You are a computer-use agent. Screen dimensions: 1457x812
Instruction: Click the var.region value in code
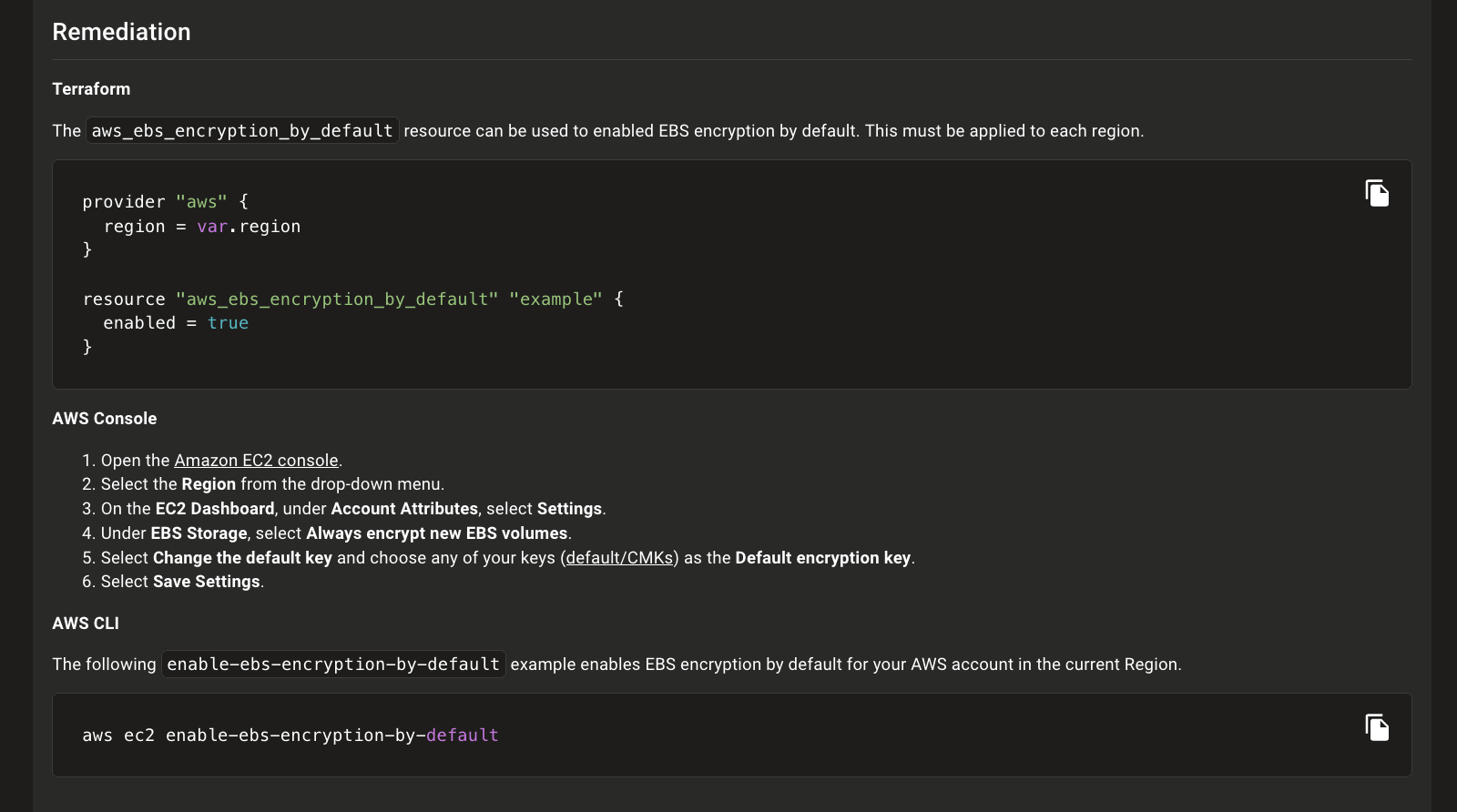point(249,227)
